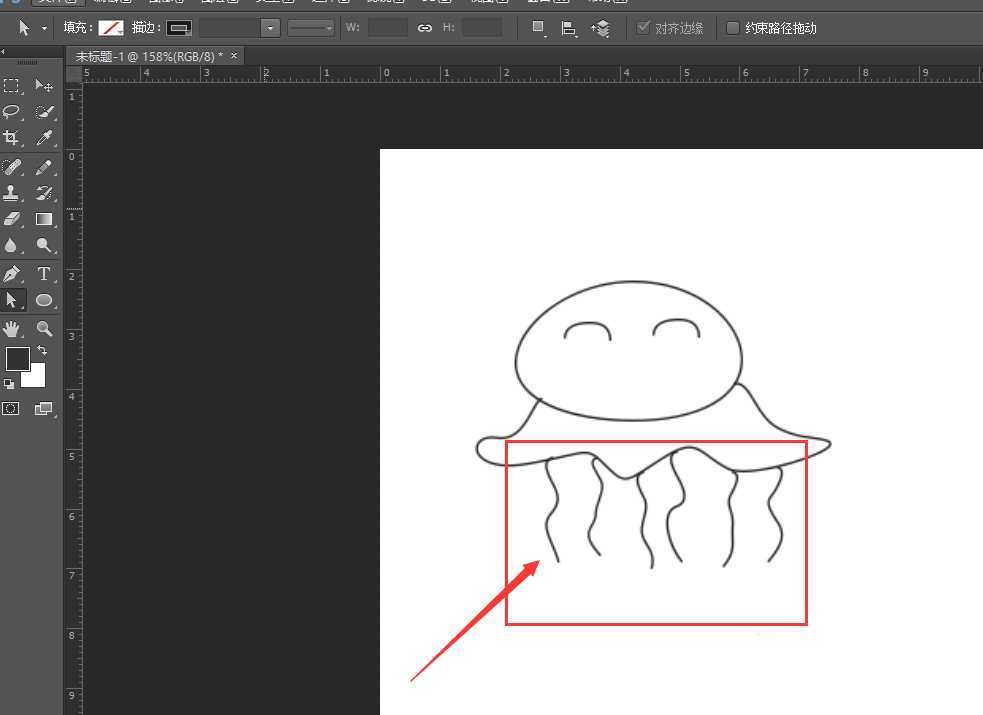This screenshot has width=983, height=715.
Task: Select the Clone Stamp tool
Action: pos(12,193)
